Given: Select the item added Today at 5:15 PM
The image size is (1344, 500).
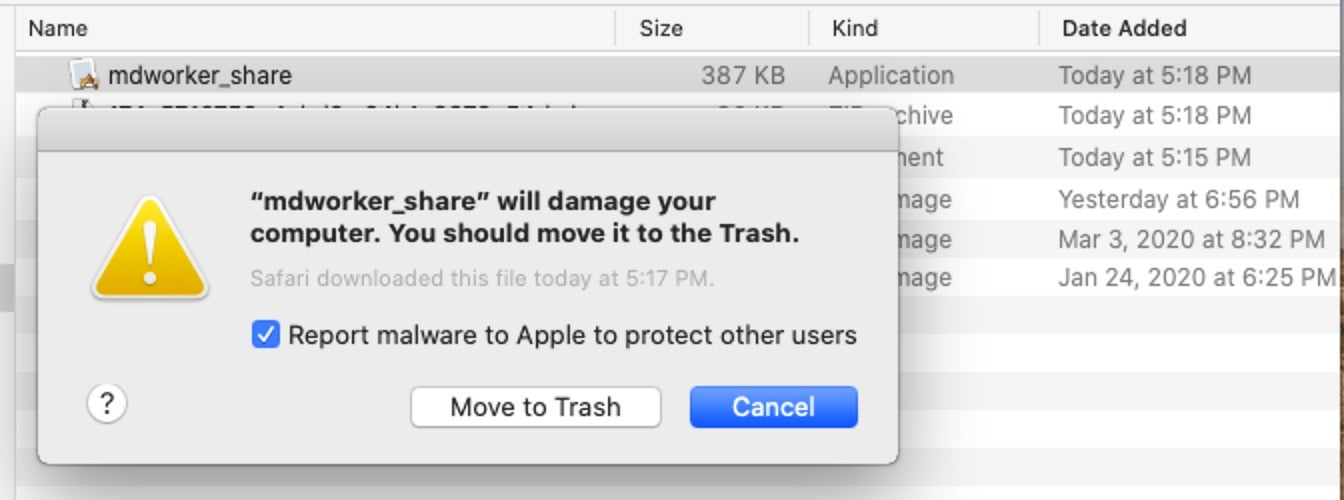Looking at the screenshot, I should tap(1154, 157).
